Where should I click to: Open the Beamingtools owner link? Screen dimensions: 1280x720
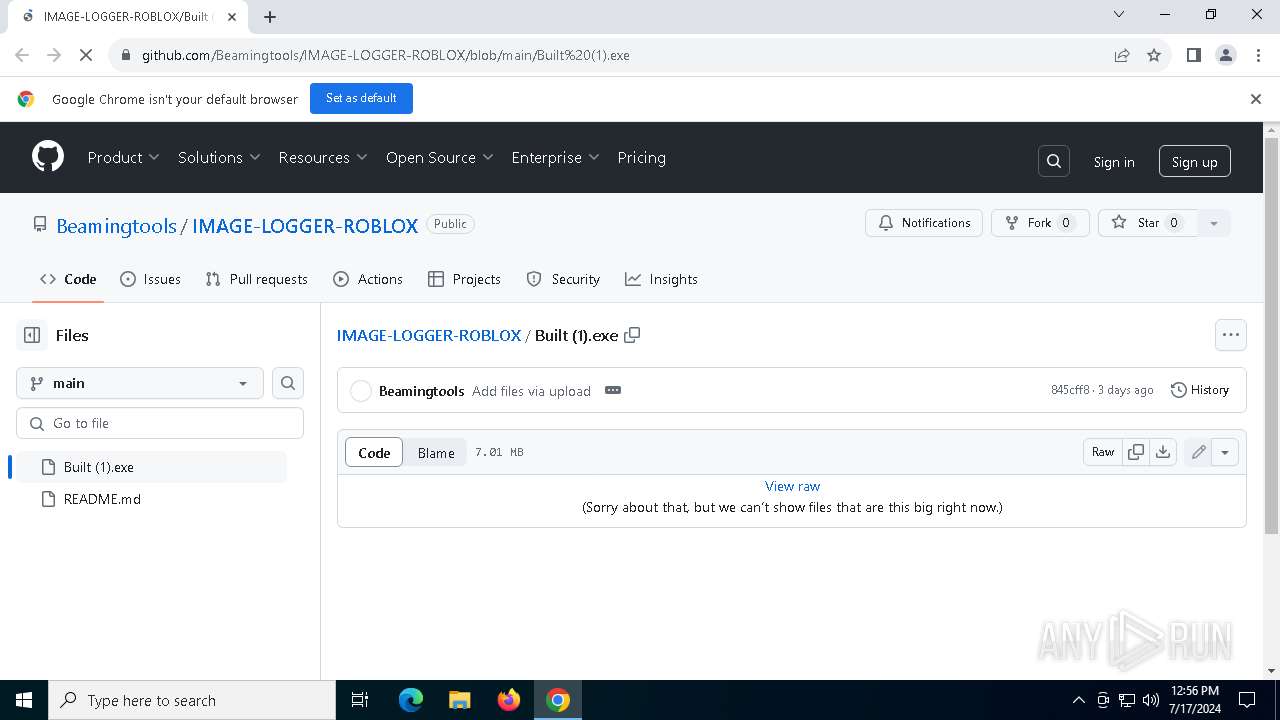coord(116,226)
